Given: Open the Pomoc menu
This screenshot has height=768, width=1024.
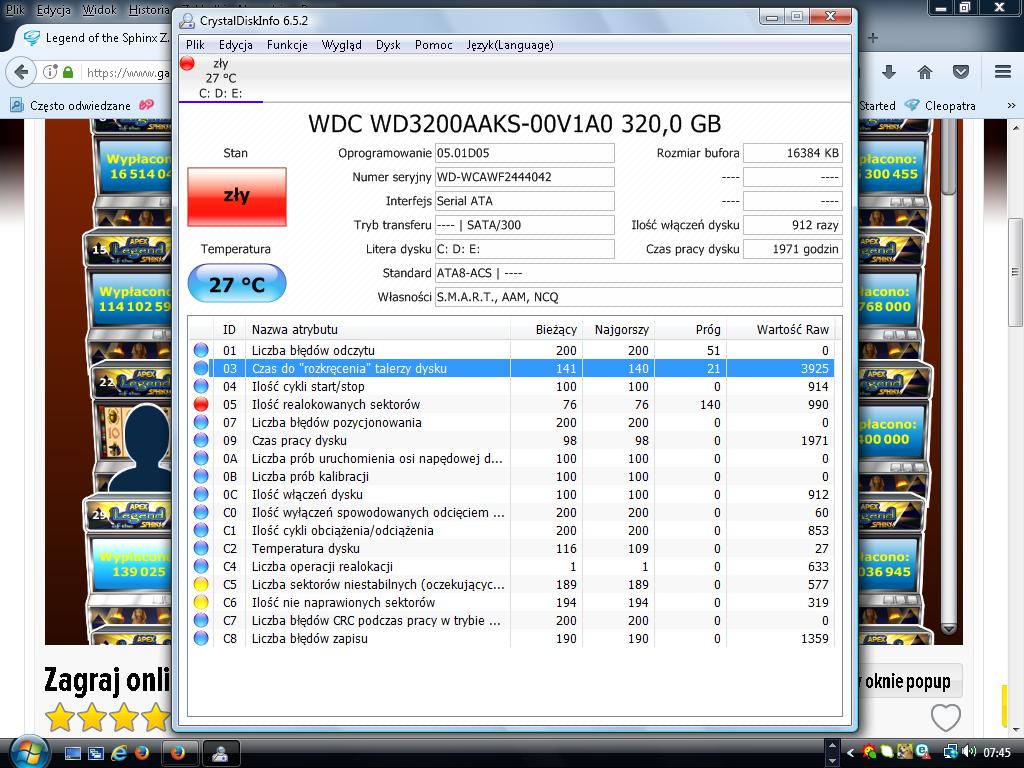Looking at the screenshot, I should click(x=434, y=45).
